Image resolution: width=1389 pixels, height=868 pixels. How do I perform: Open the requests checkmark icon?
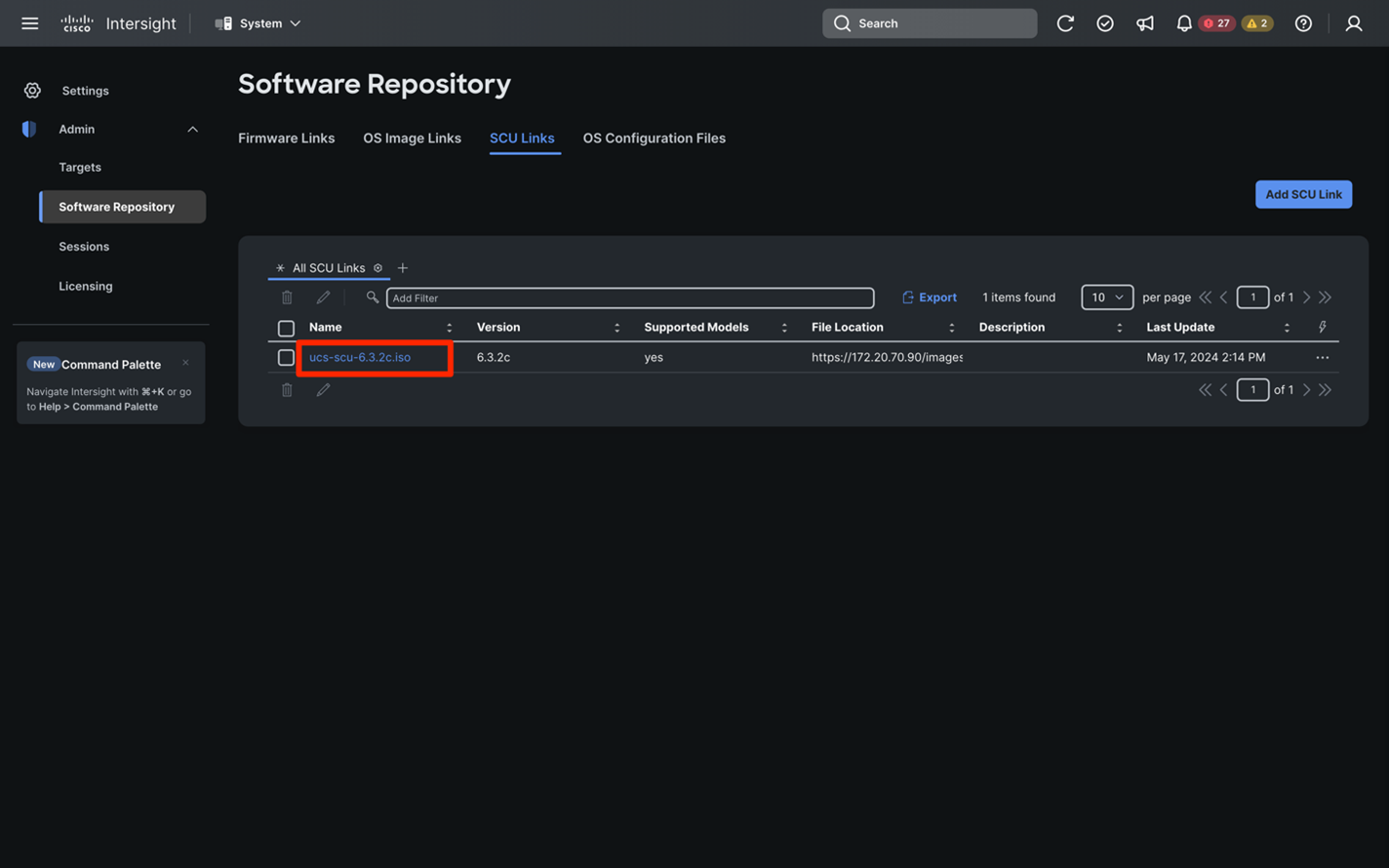(x=1105, y=23)
